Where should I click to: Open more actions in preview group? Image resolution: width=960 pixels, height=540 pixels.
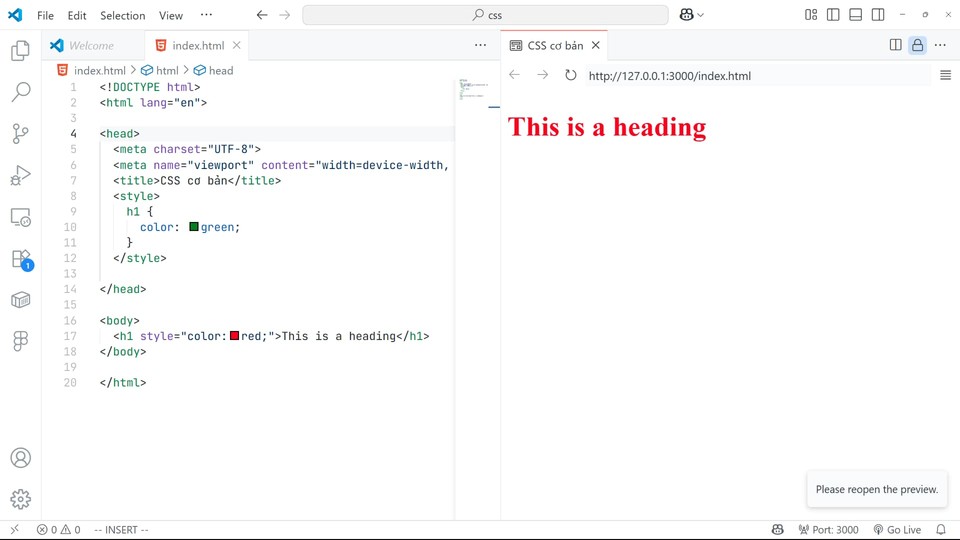[x=940, y=45]
